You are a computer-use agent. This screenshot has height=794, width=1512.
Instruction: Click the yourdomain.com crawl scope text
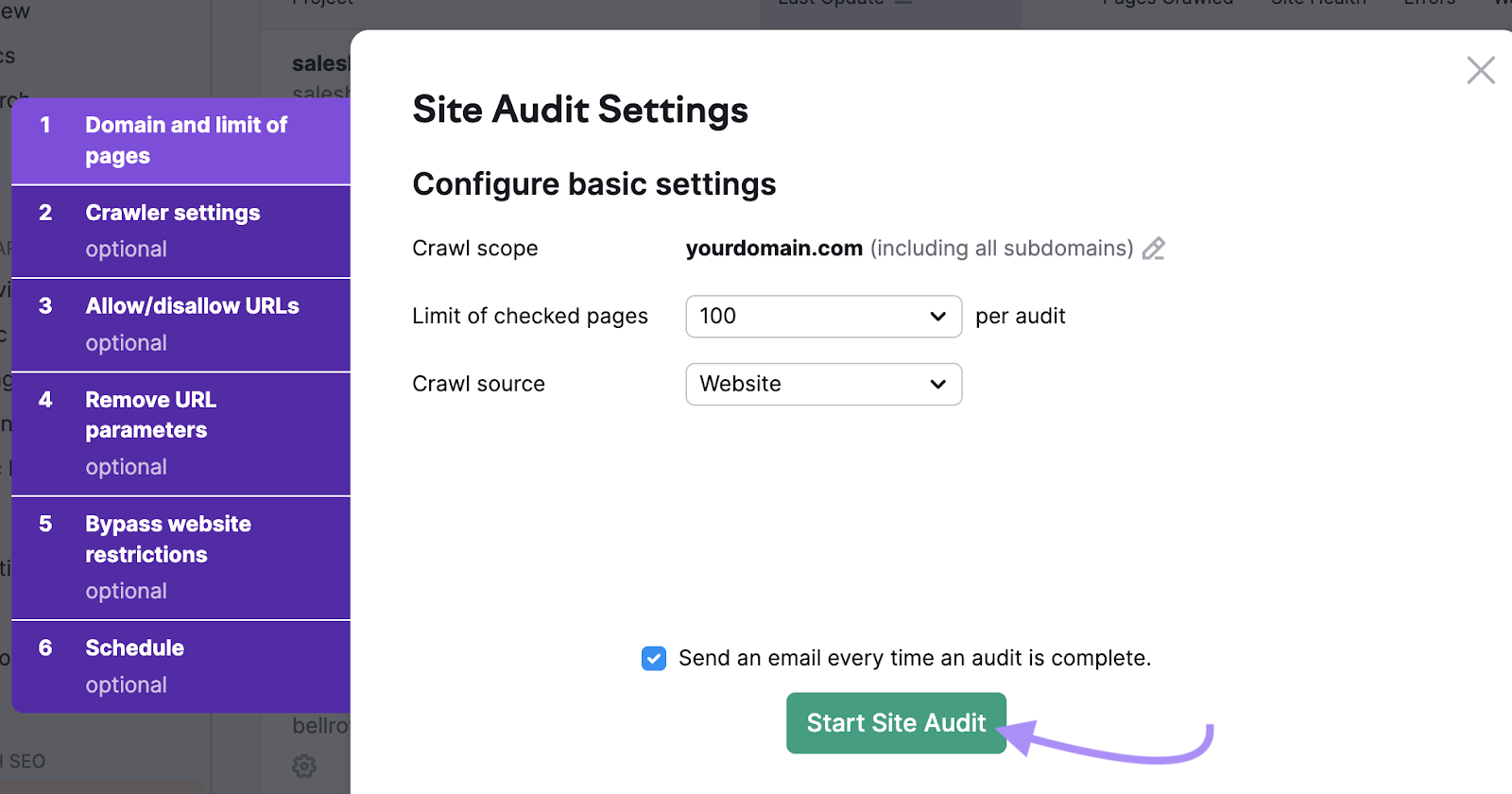tap(774, 249)
